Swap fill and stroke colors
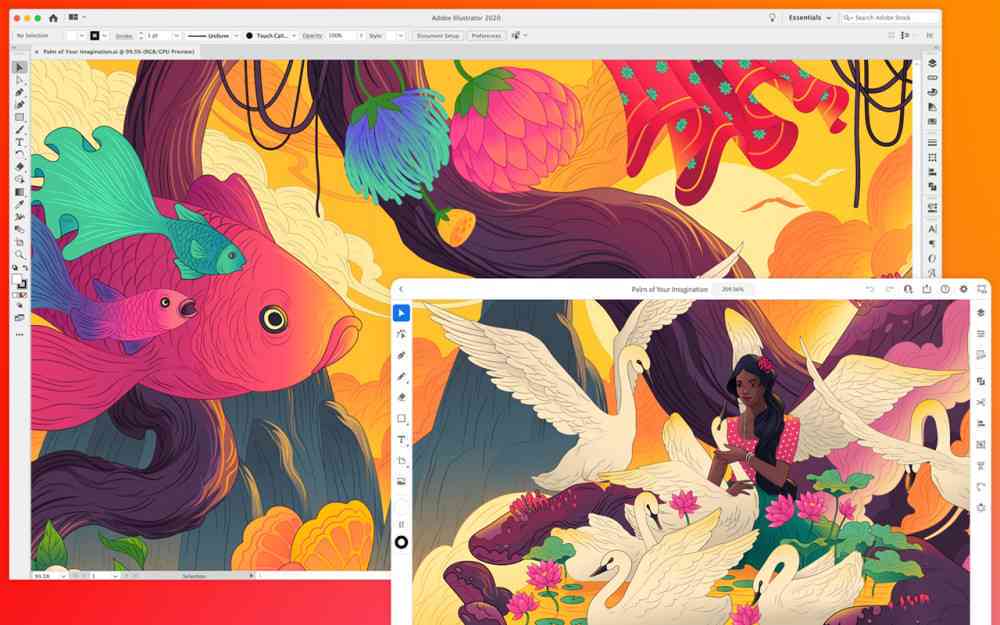 pyautogui.click(x=25, y=268)
